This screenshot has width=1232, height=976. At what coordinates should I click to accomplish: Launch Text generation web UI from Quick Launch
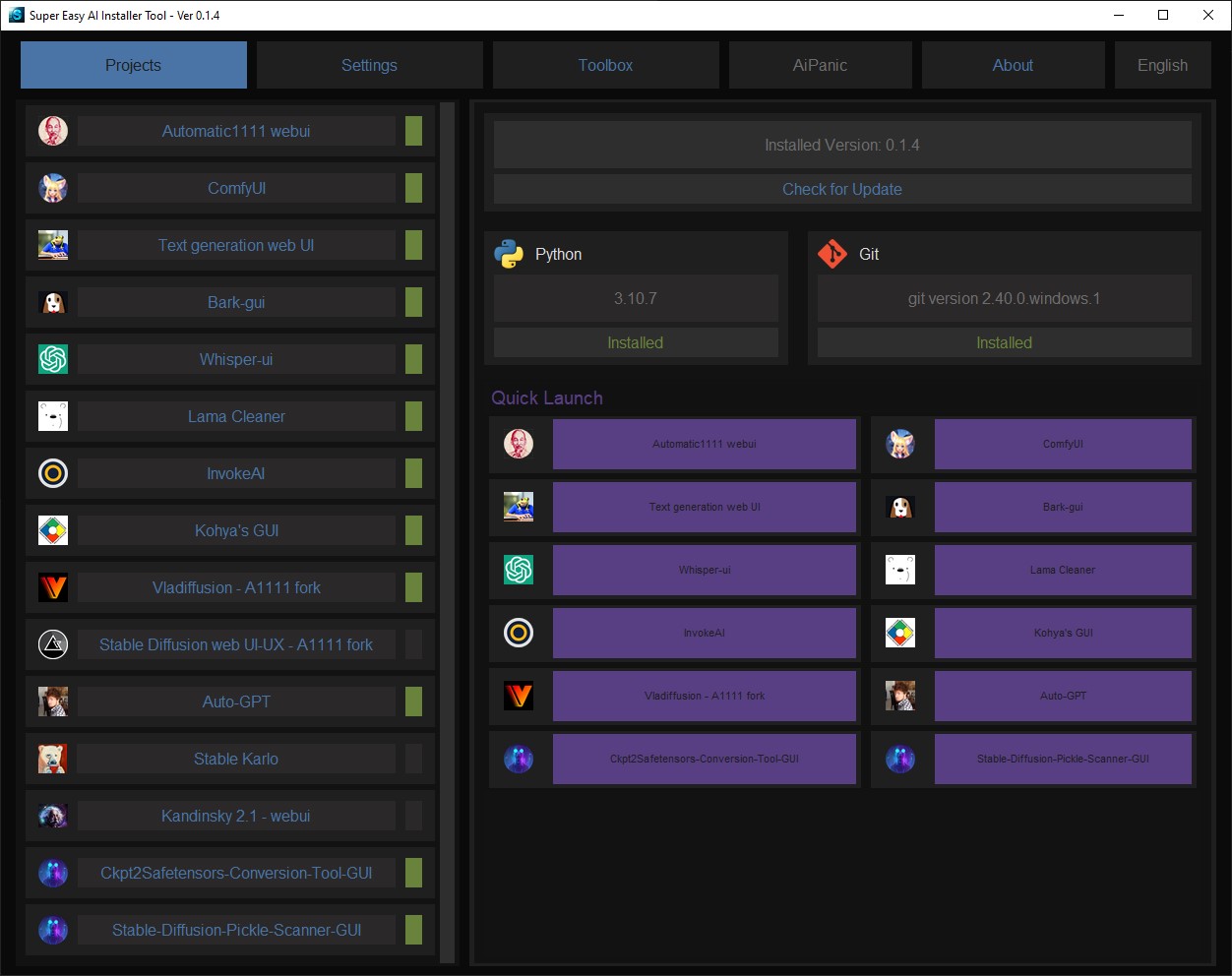pyautogui.click(x=704, y=507)
